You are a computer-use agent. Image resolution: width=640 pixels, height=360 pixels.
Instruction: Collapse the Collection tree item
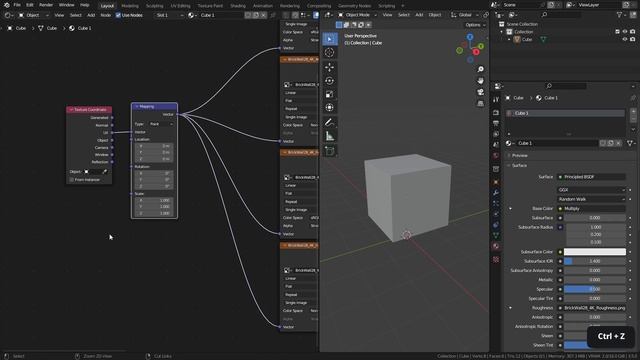(x=502, y=32)
